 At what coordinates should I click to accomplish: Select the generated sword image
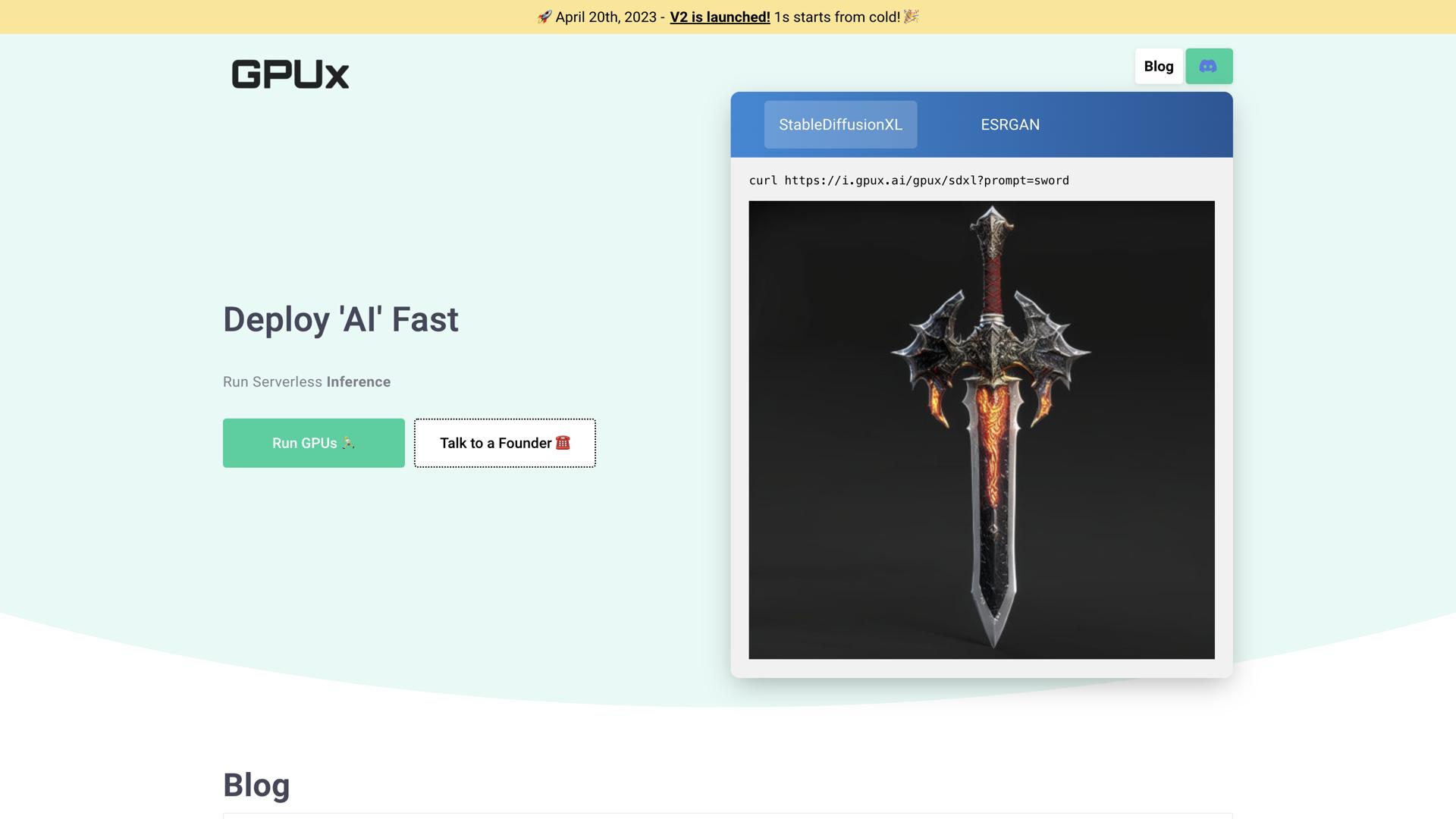click(982, 428)
